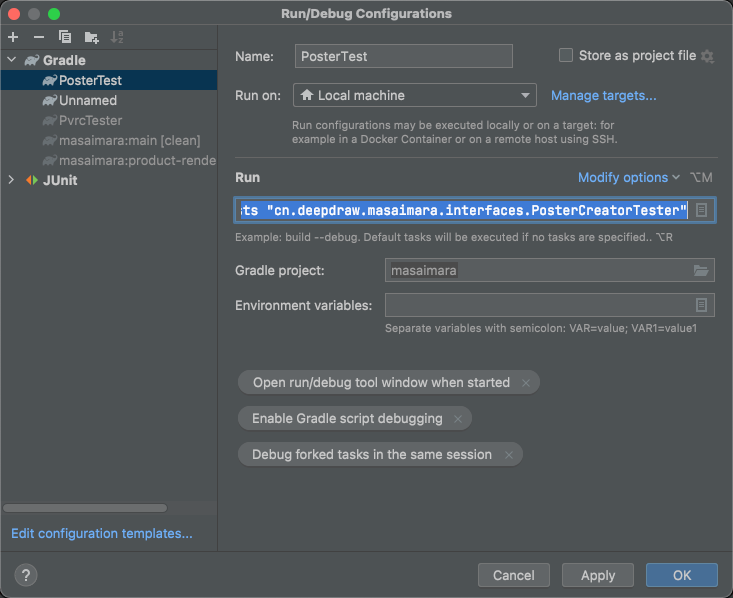733x598 pixels.
Task: Browse for the Gradle project folder
Action: coord(701,270)
